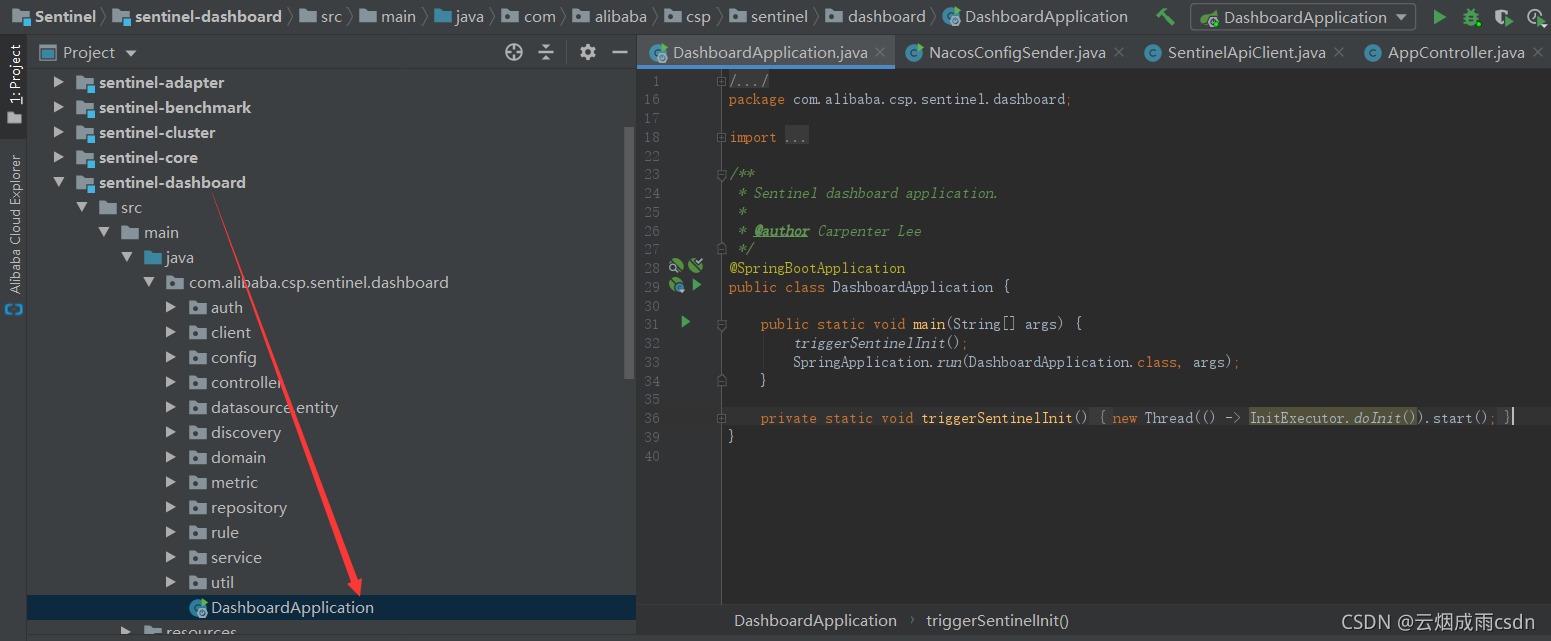Select the DashboardApplication class in tree
The height and width of the screenshot is (641, 1551).
pyautogui.click(x=292, y=607)
